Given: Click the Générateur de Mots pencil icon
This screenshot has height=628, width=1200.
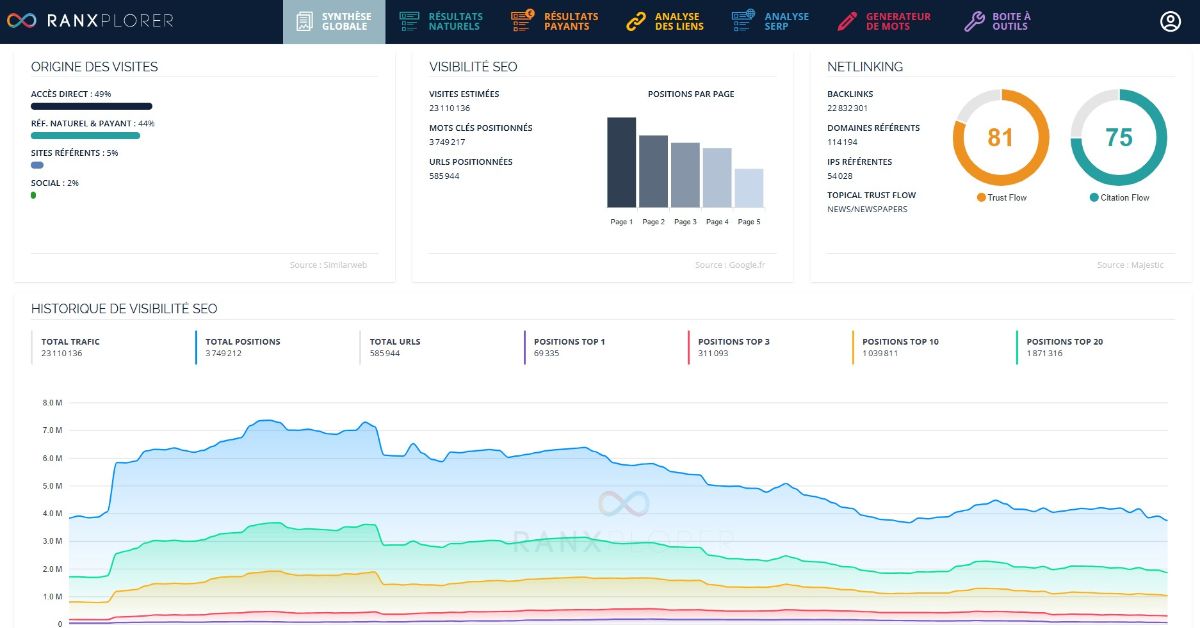Looking at the screenshot, I should tap(847, 21).
